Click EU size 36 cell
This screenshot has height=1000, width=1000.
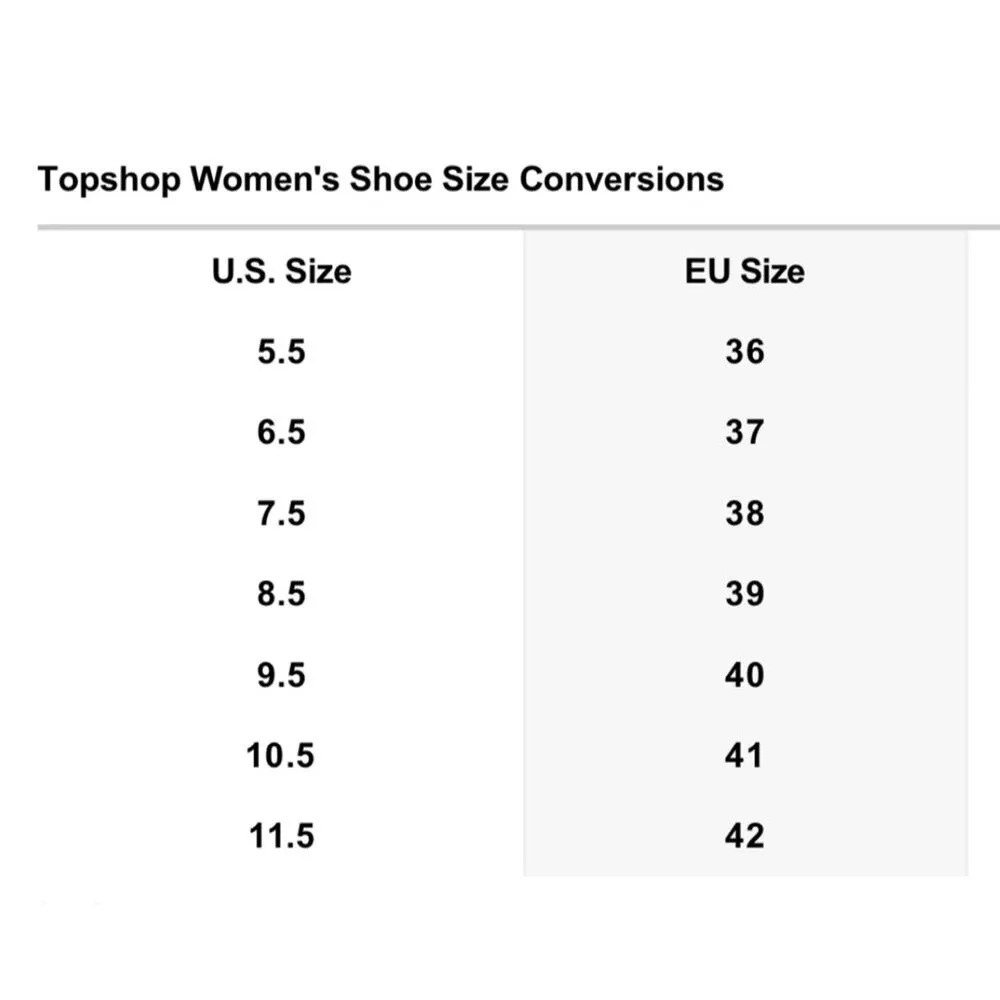(x=744, y=352)
